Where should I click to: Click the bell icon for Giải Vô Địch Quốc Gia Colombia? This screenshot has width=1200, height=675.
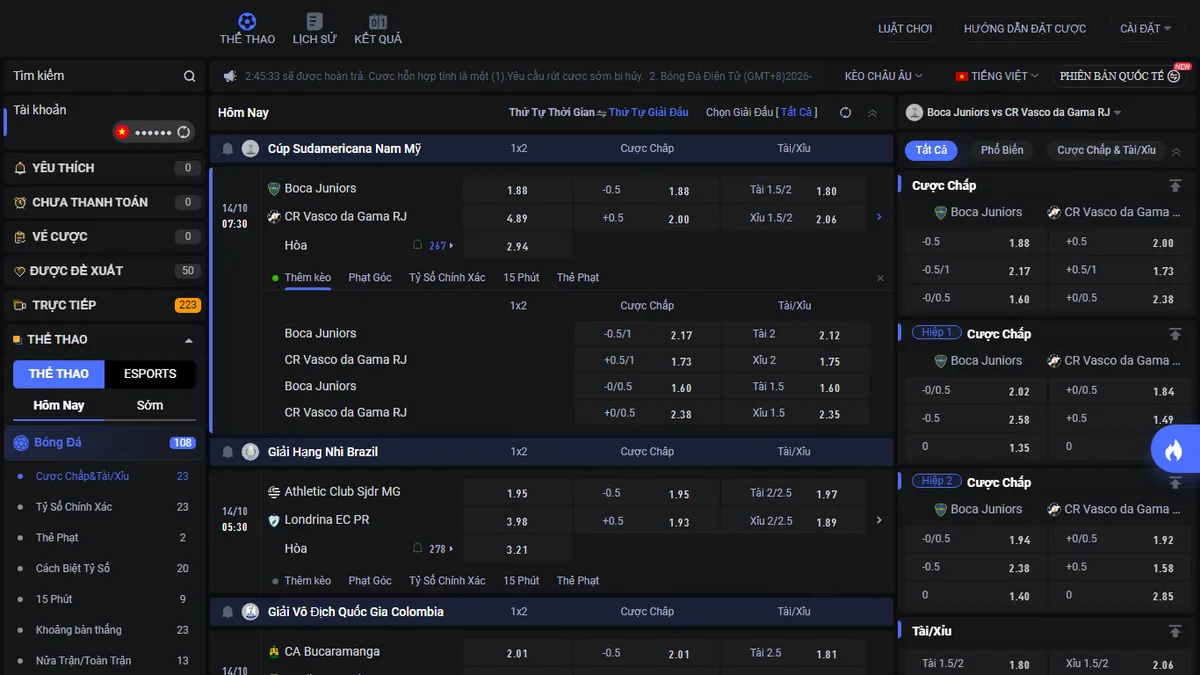228,612
